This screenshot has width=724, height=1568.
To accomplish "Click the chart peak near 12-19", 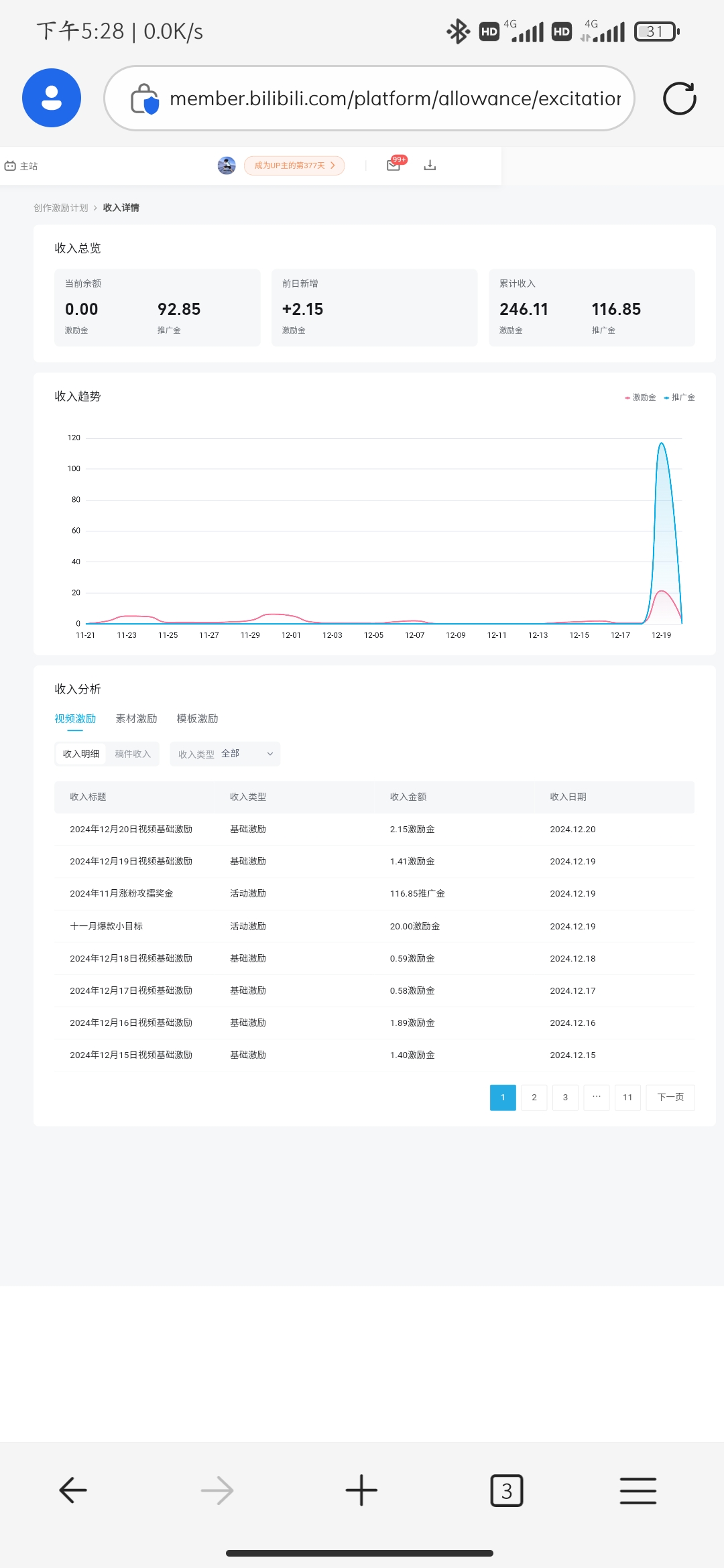I will point(662,444).
